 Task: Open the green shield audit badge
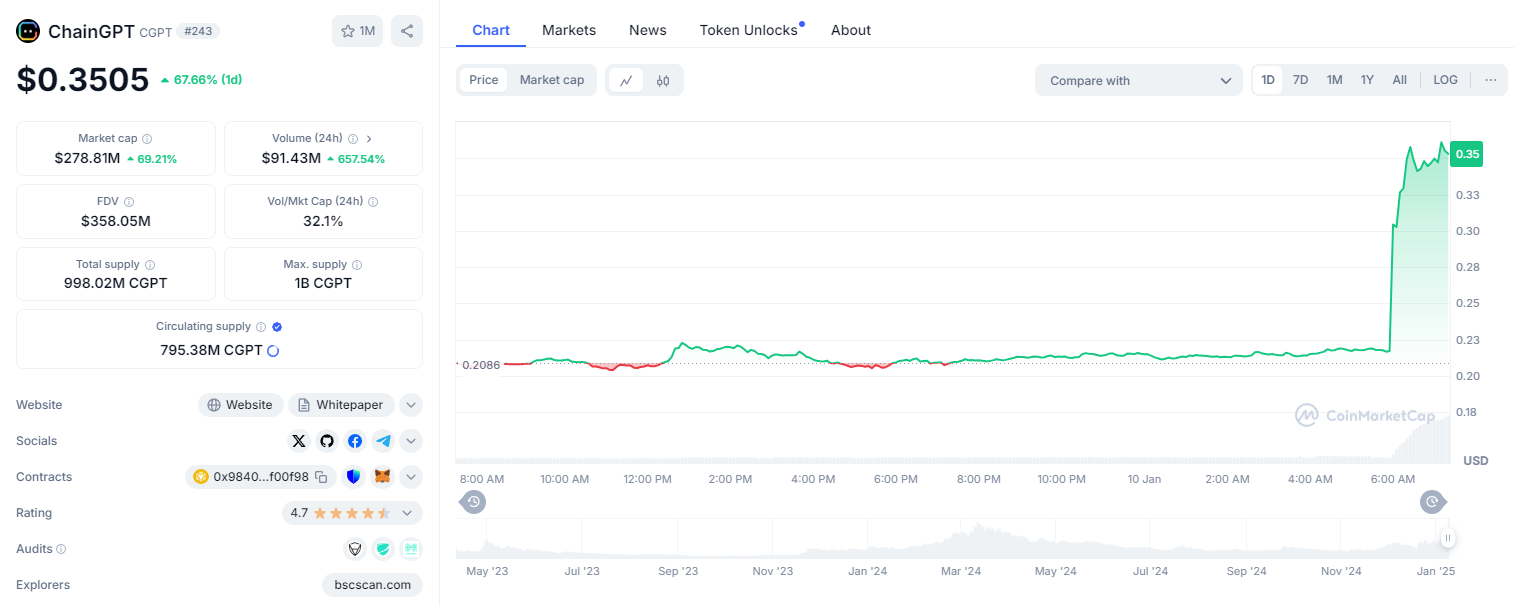point(383,549)
